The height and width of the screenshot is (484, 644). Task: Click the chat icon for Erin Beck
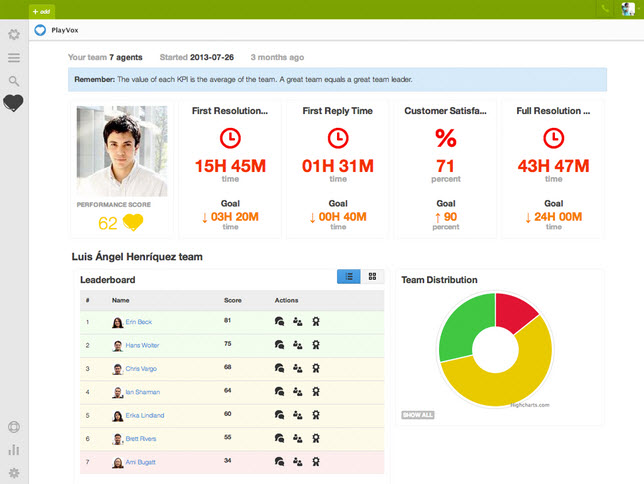coord(279,322)
